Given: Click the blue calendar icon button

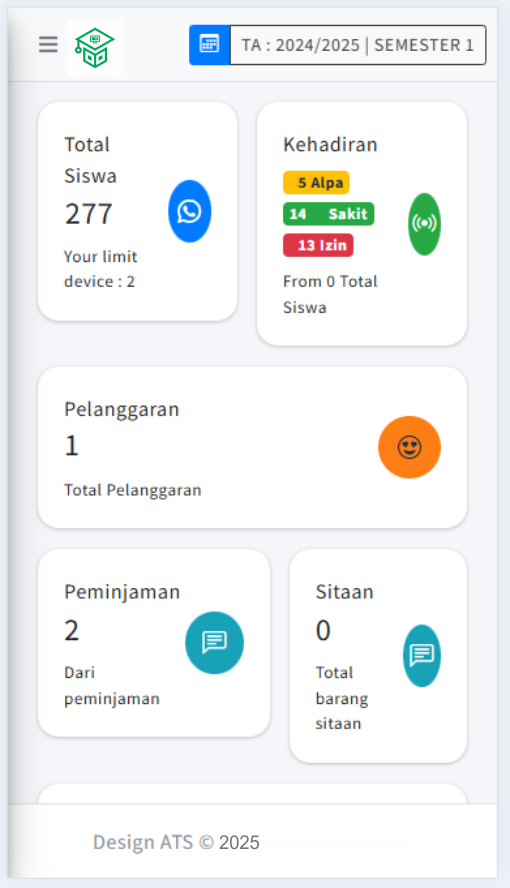Looking at the screenshot, I should point(209,45).
